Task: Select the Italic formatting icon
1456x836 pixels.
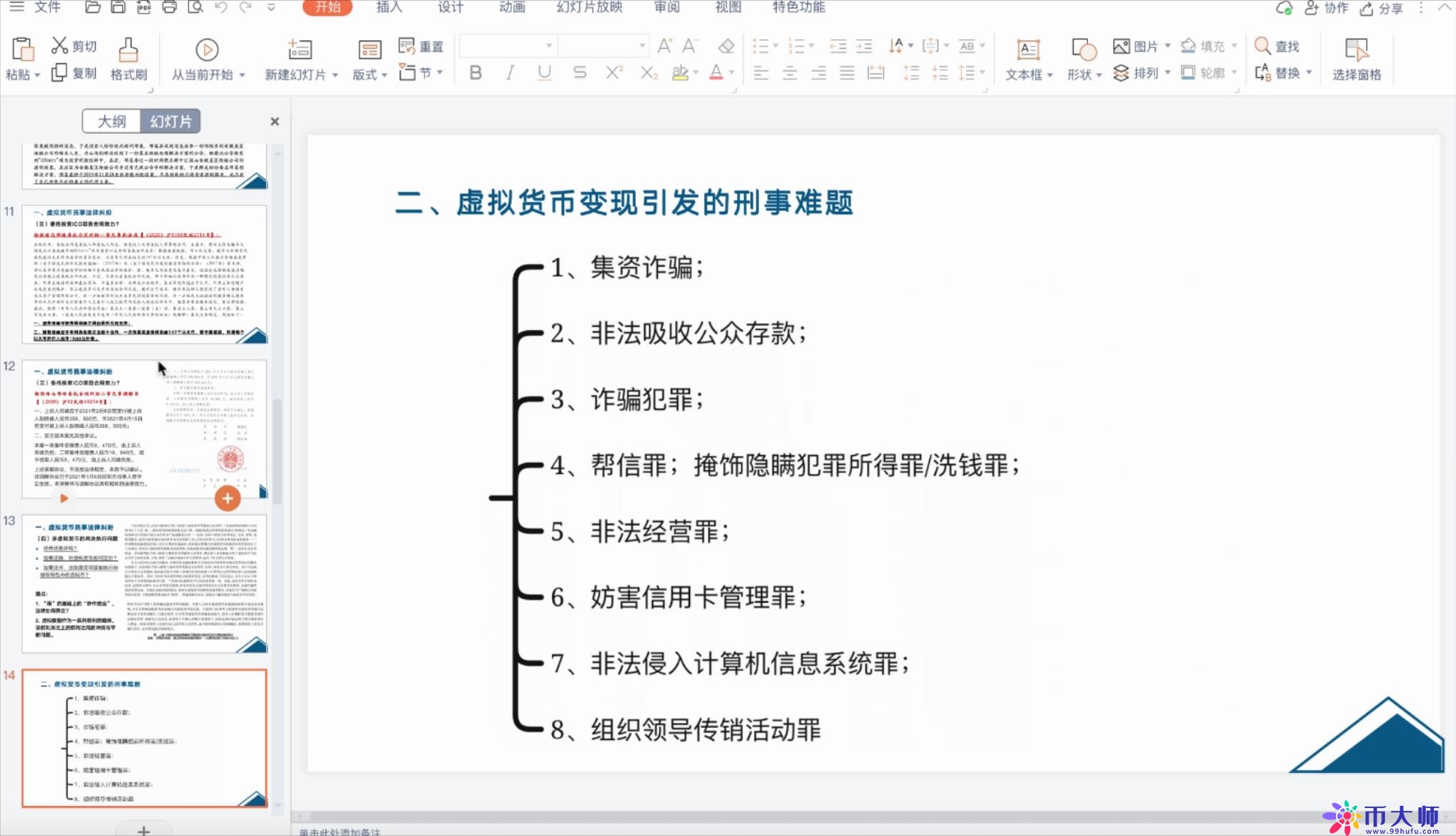Action: tap(510, 73)
